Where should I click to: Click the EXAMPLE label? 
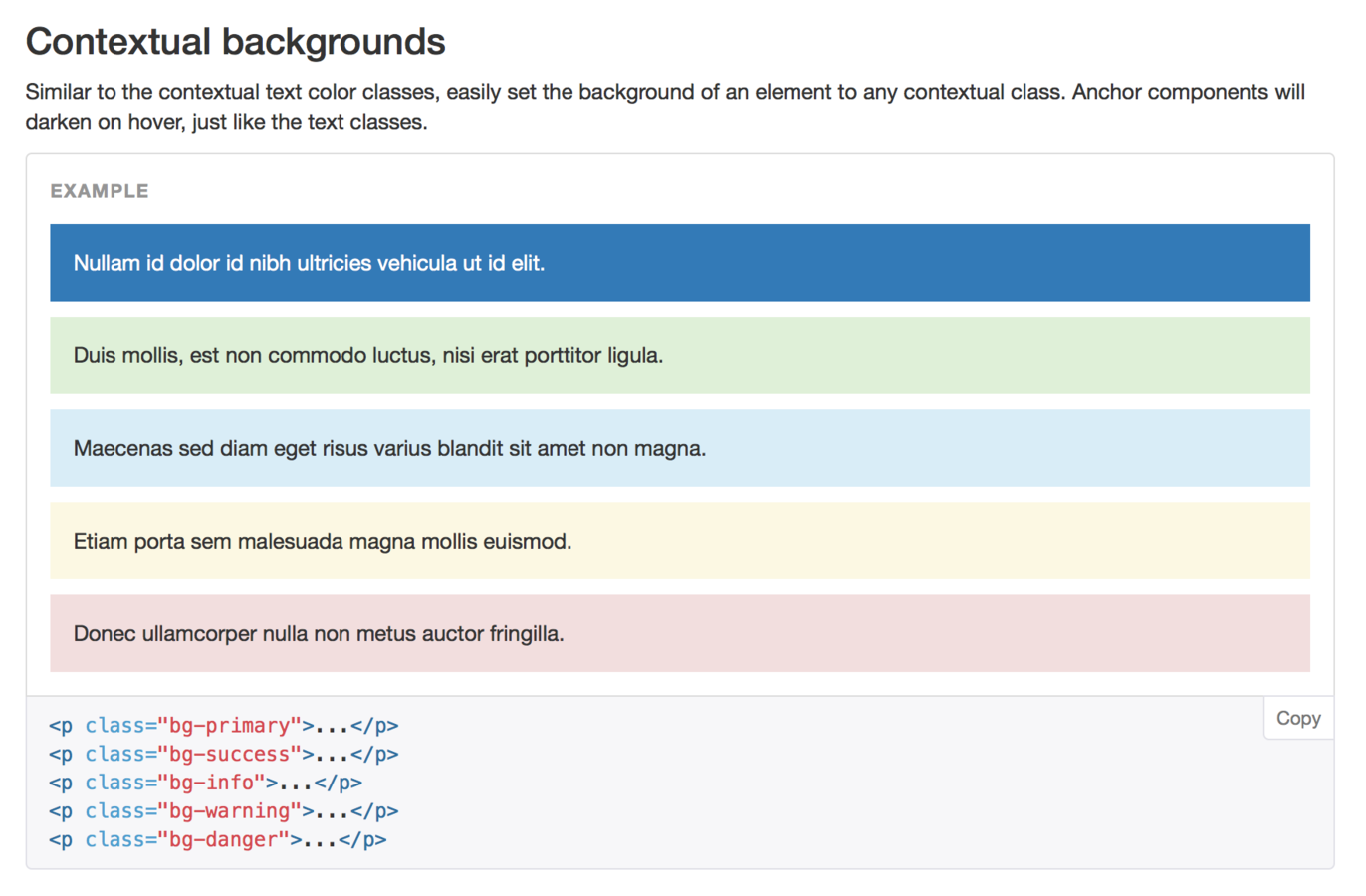(x=100, y=191)
